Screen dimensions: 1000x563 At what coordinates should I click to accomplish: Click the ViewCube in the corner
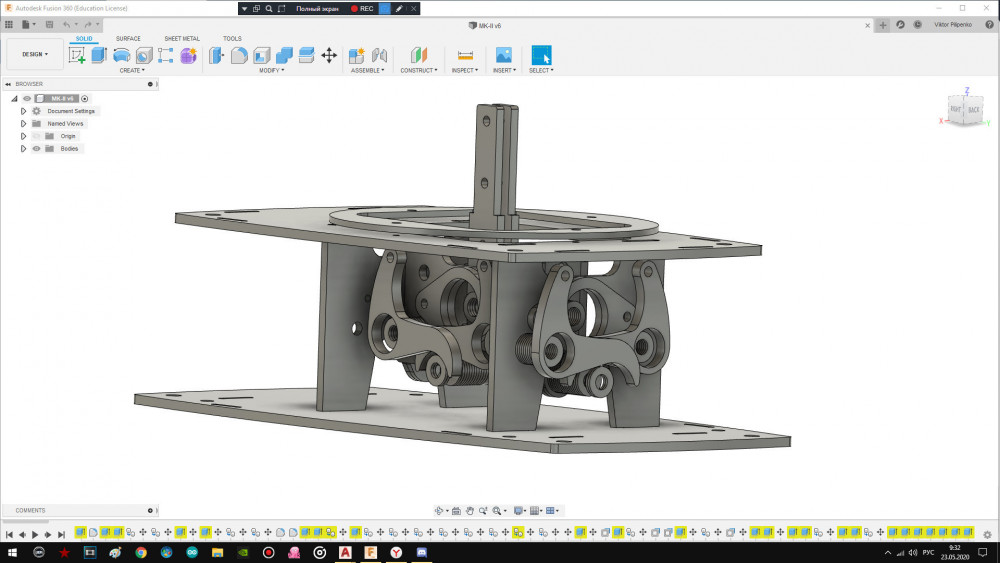tap(965, 110)
